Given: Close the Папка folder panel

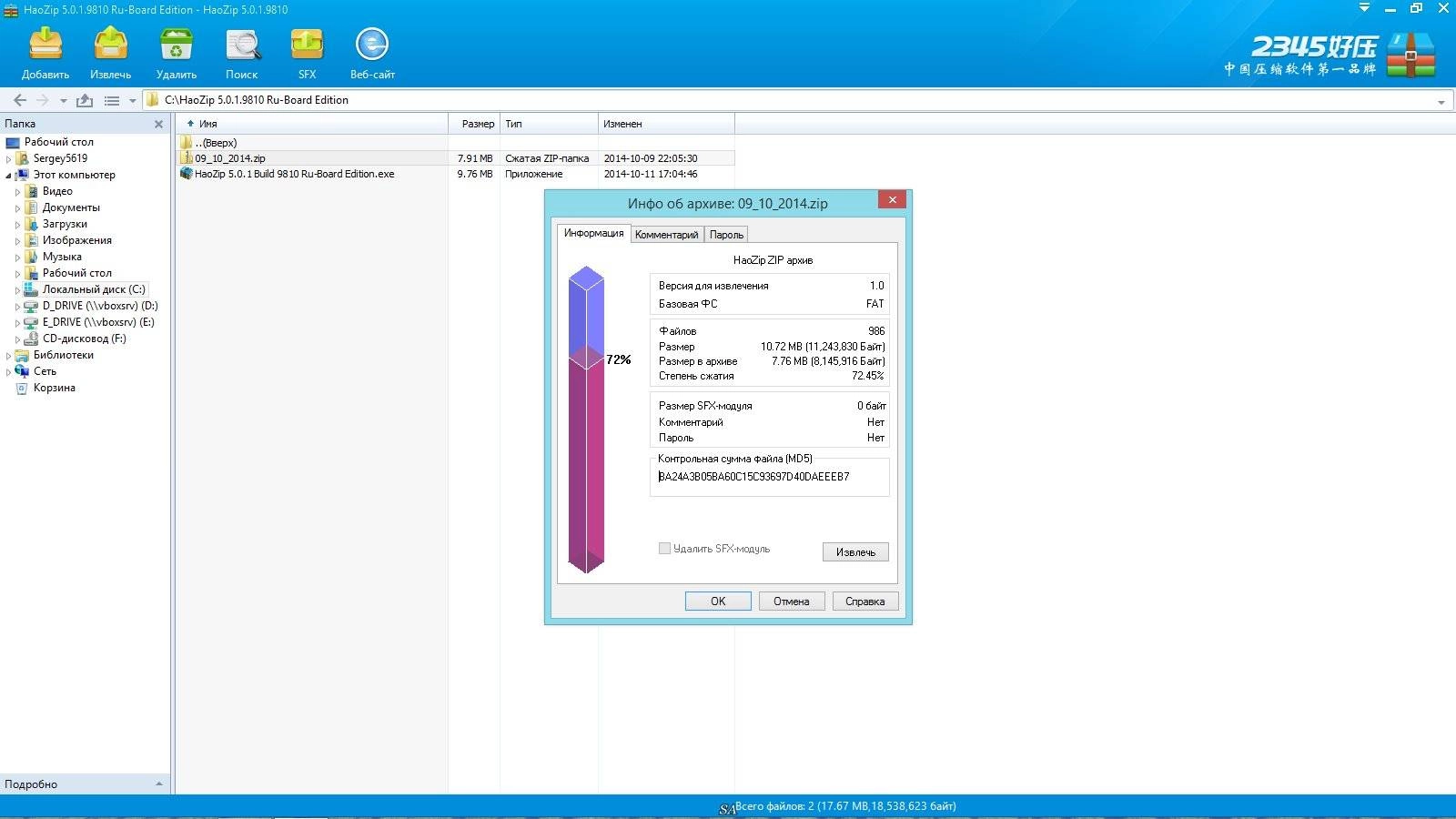Looking at the screenshot, I should [x=158, y=124].
